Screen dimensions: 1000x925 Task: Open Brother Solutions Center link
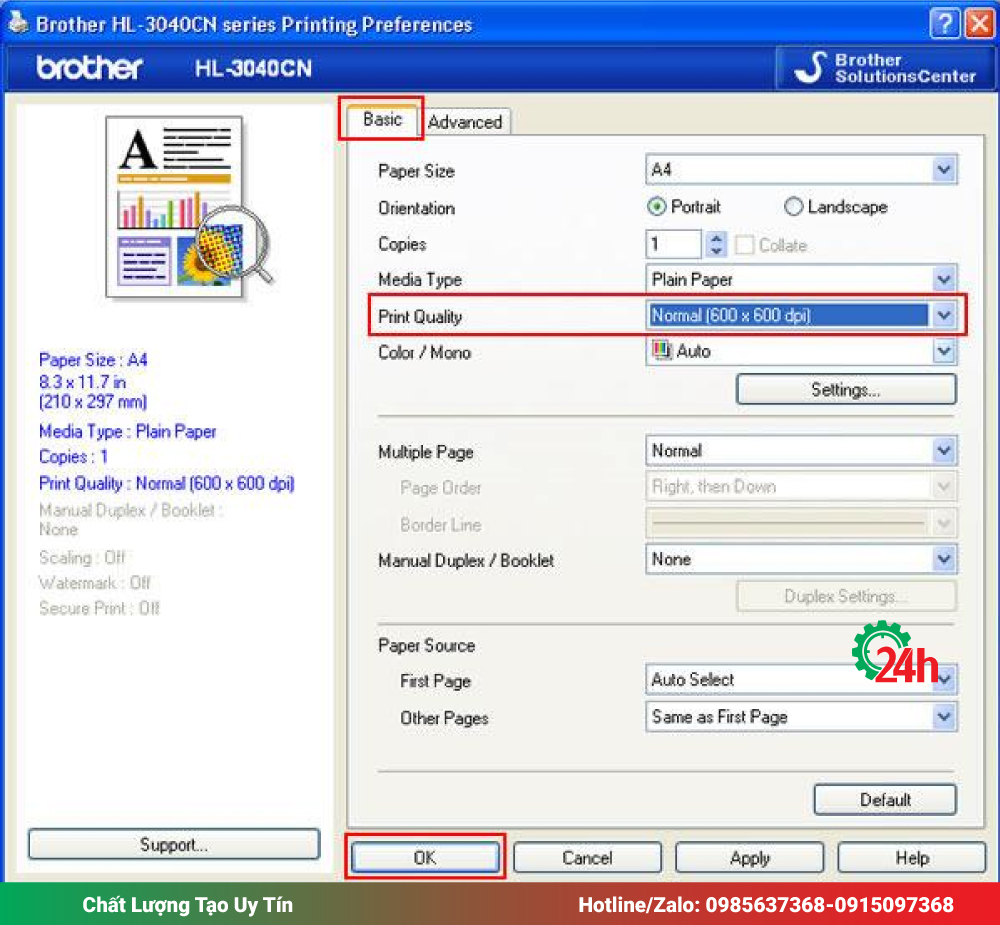885,68
